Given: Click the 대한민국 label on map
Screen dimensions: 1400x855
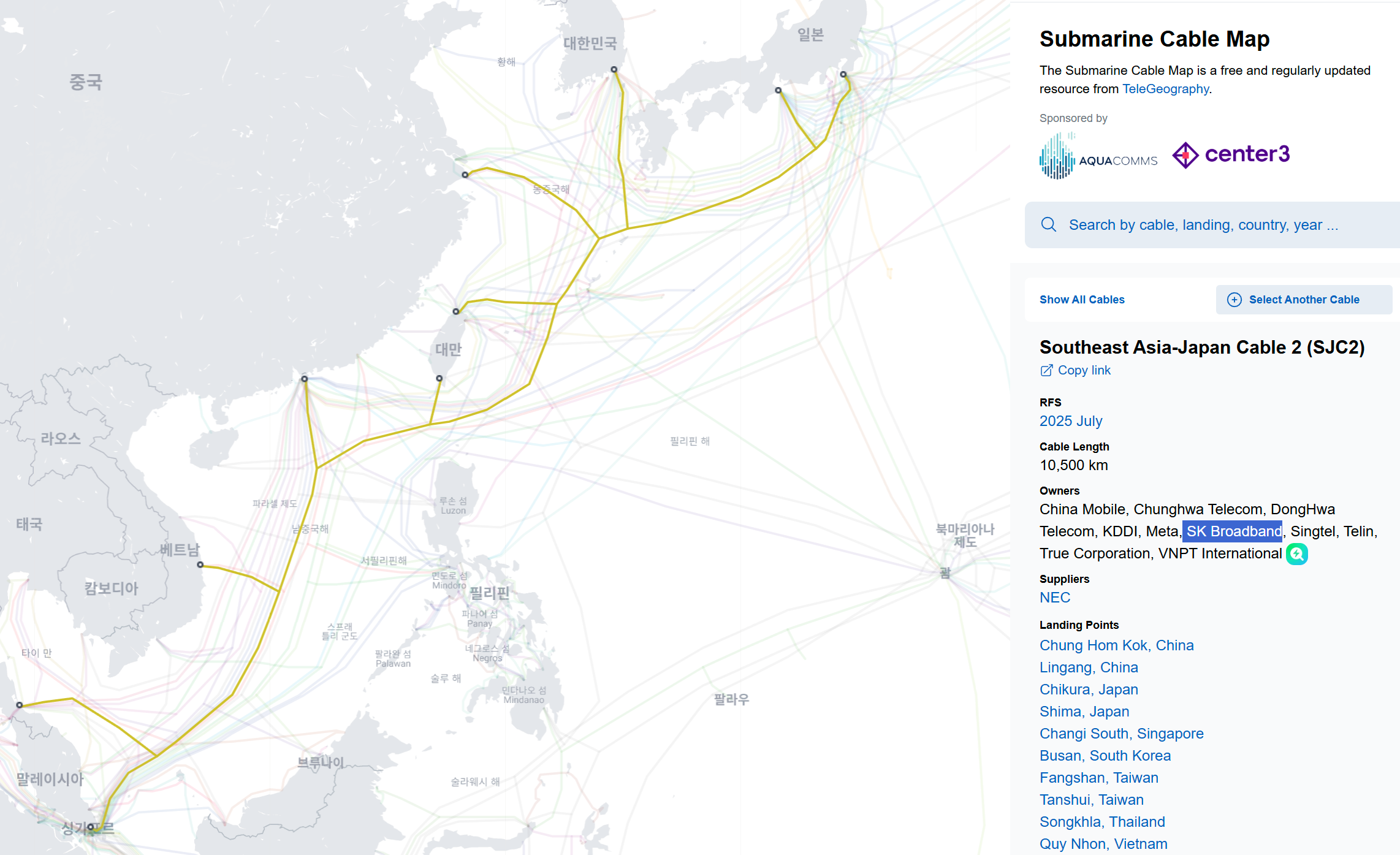Looking at the screenshot, I should [590, 44].
